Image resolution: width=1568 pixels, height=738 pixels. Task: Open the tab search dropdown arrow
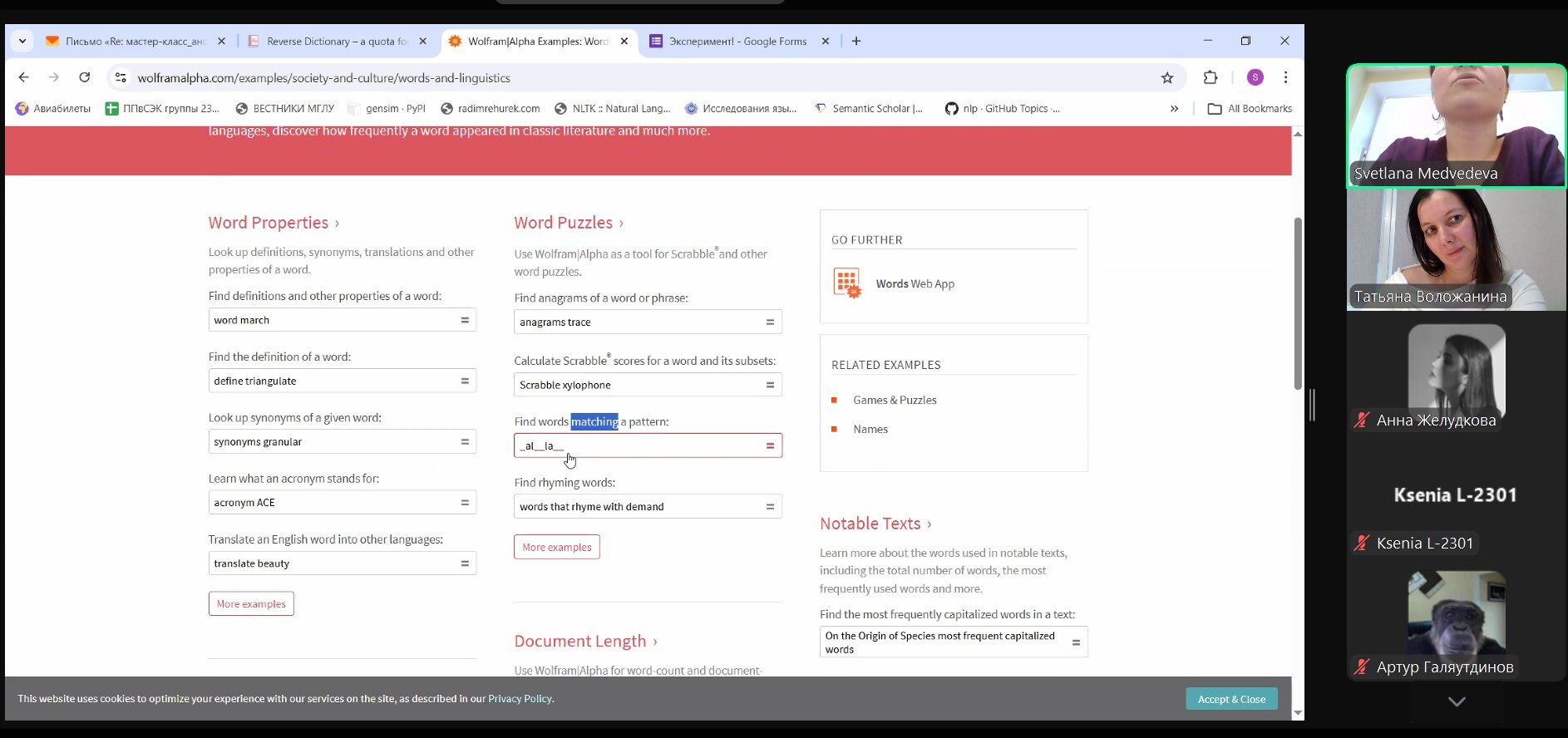click(x=22, y=41)
